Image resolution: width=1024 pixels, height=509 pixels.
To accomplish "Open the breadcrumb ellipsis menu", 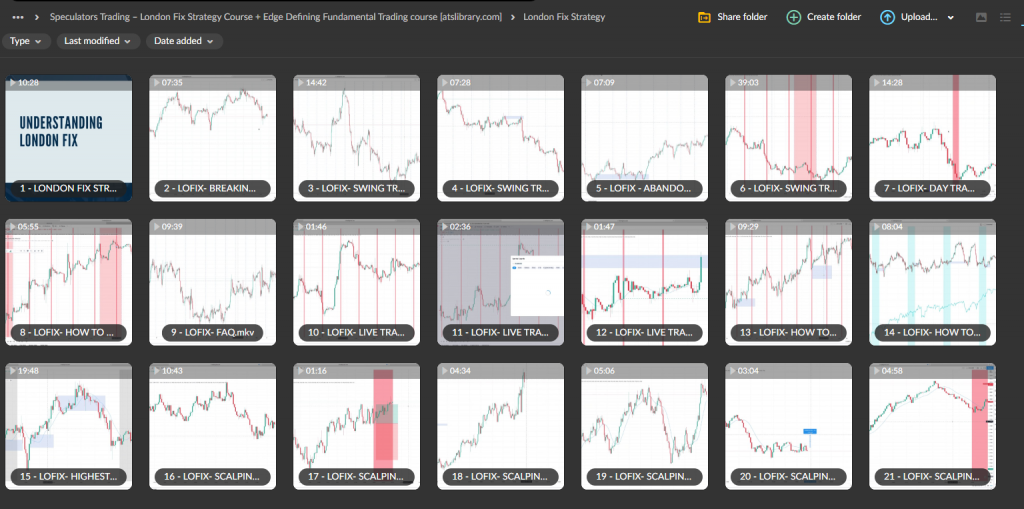I will (x=18, y=17).
